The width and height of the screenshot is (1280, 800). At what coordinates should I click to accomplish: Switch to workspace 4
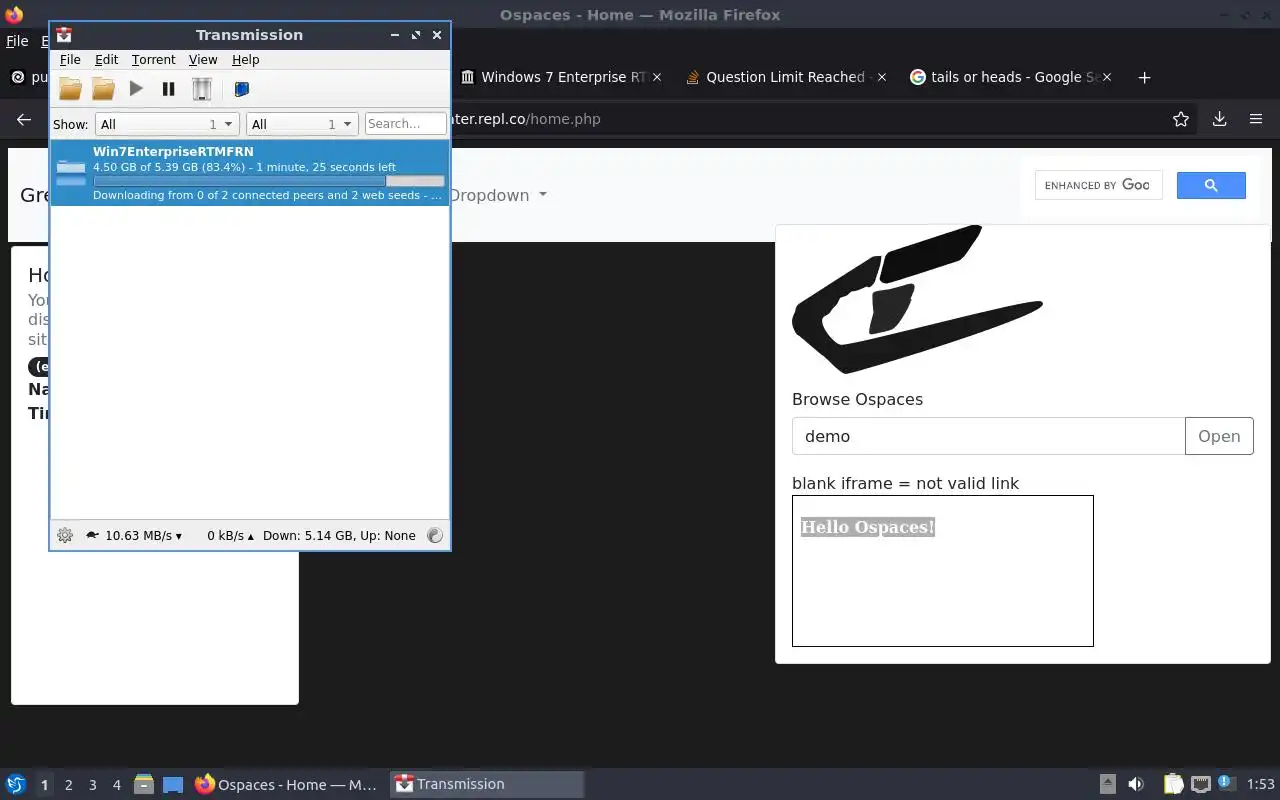click(x=116, y=785)
